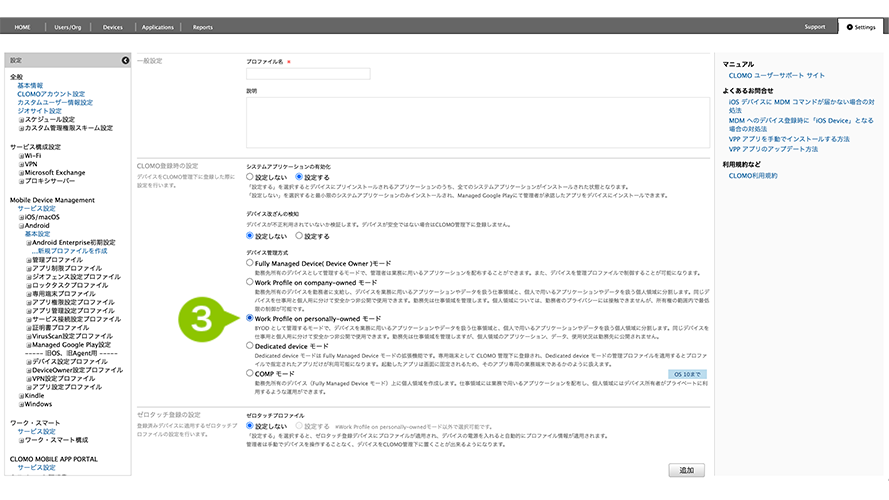
Task: Open ワーク・スマート サービス設定 link
Action: click(36, 431)
